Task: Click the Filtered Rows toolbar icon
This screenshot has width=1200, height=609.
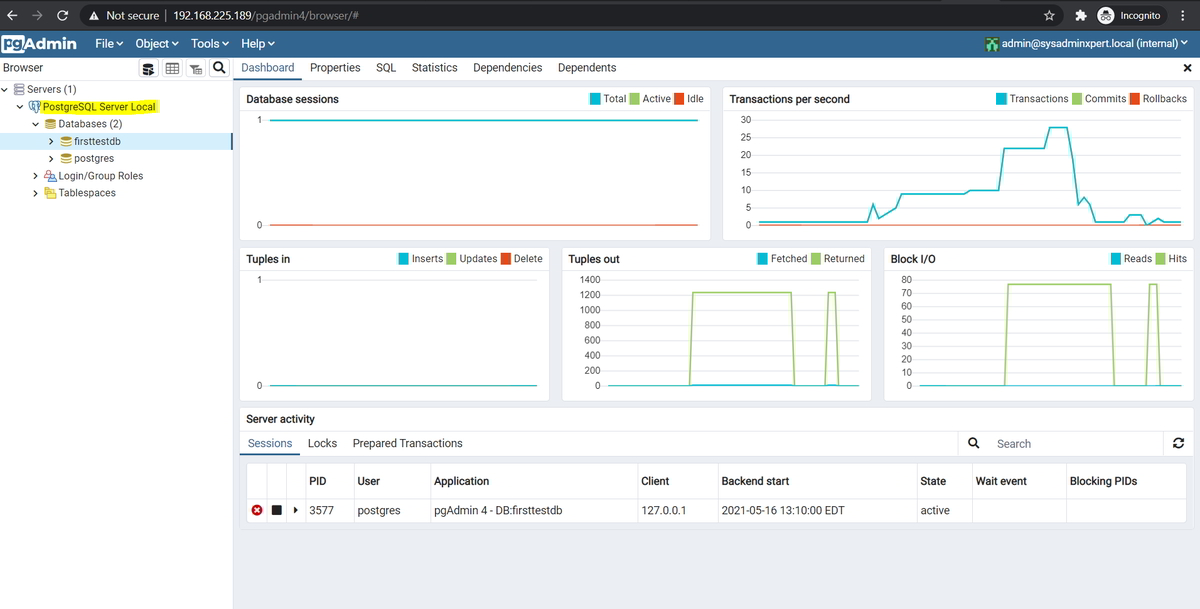Action: [x=195, y=69]
